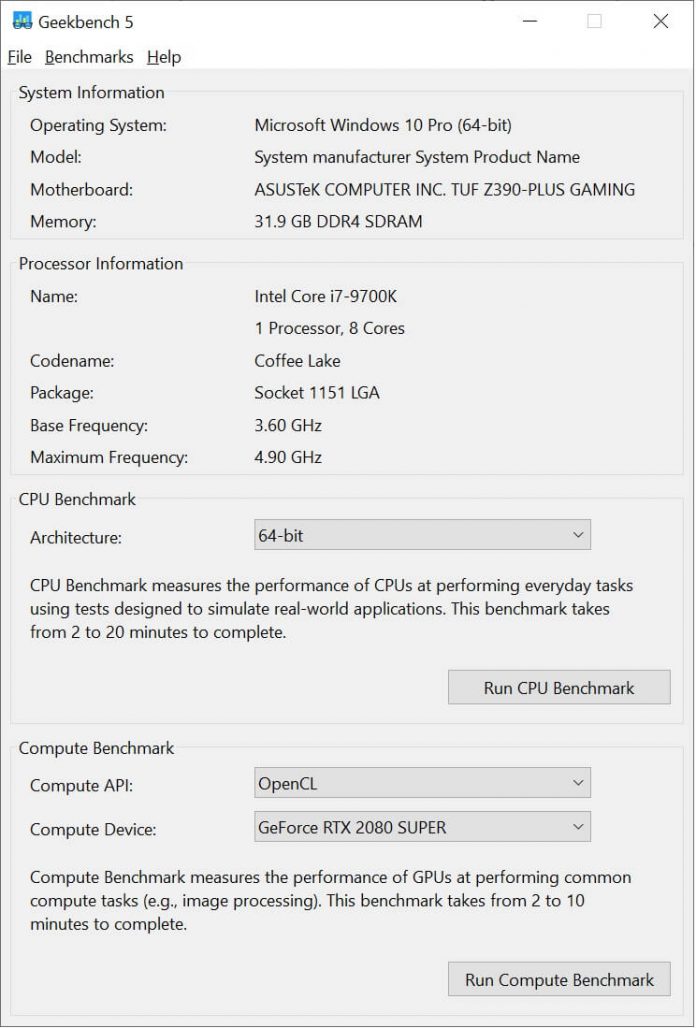This screenshot has width=696, height=1028.
Task: Click Run CPU Benchmark
Action: click(558, 687)
